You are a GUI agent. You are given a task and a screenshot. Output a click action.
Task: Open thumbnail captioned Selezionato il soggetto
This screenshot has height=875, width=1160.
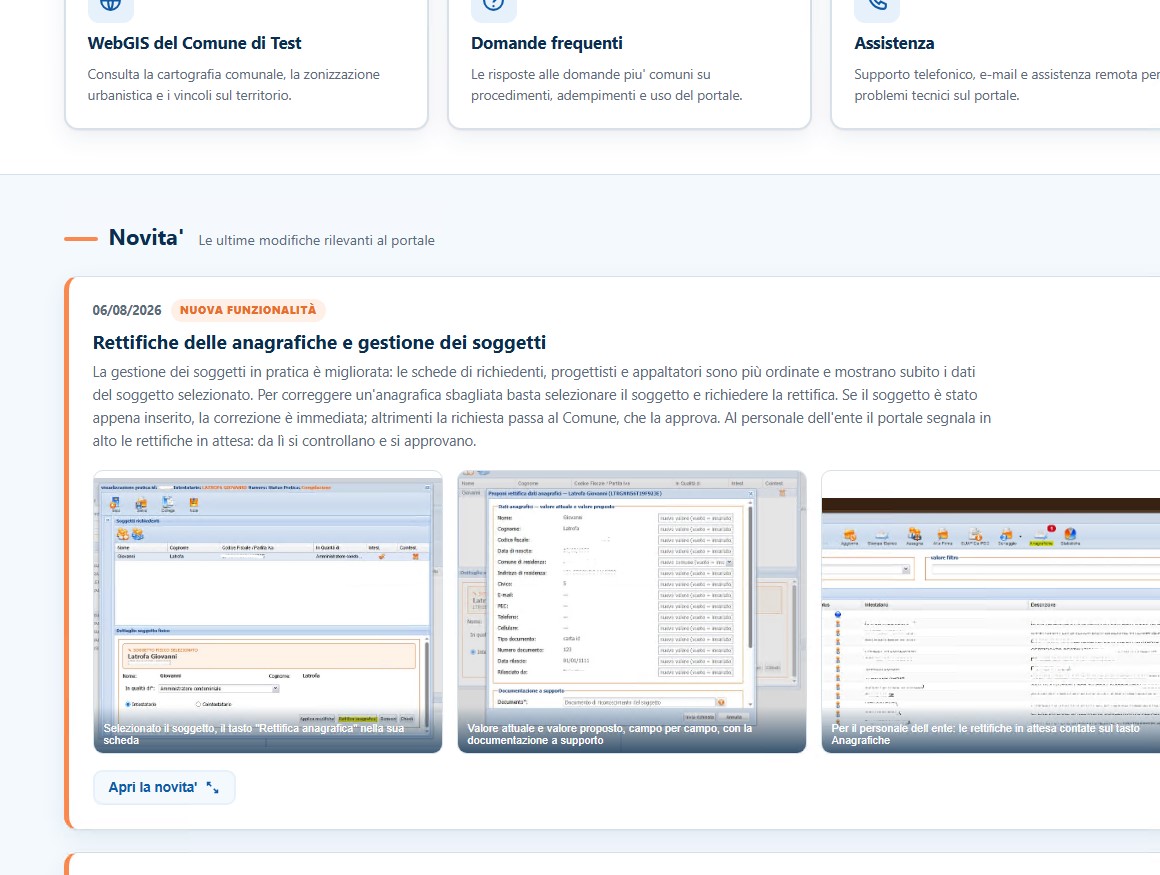click(268, 612)
